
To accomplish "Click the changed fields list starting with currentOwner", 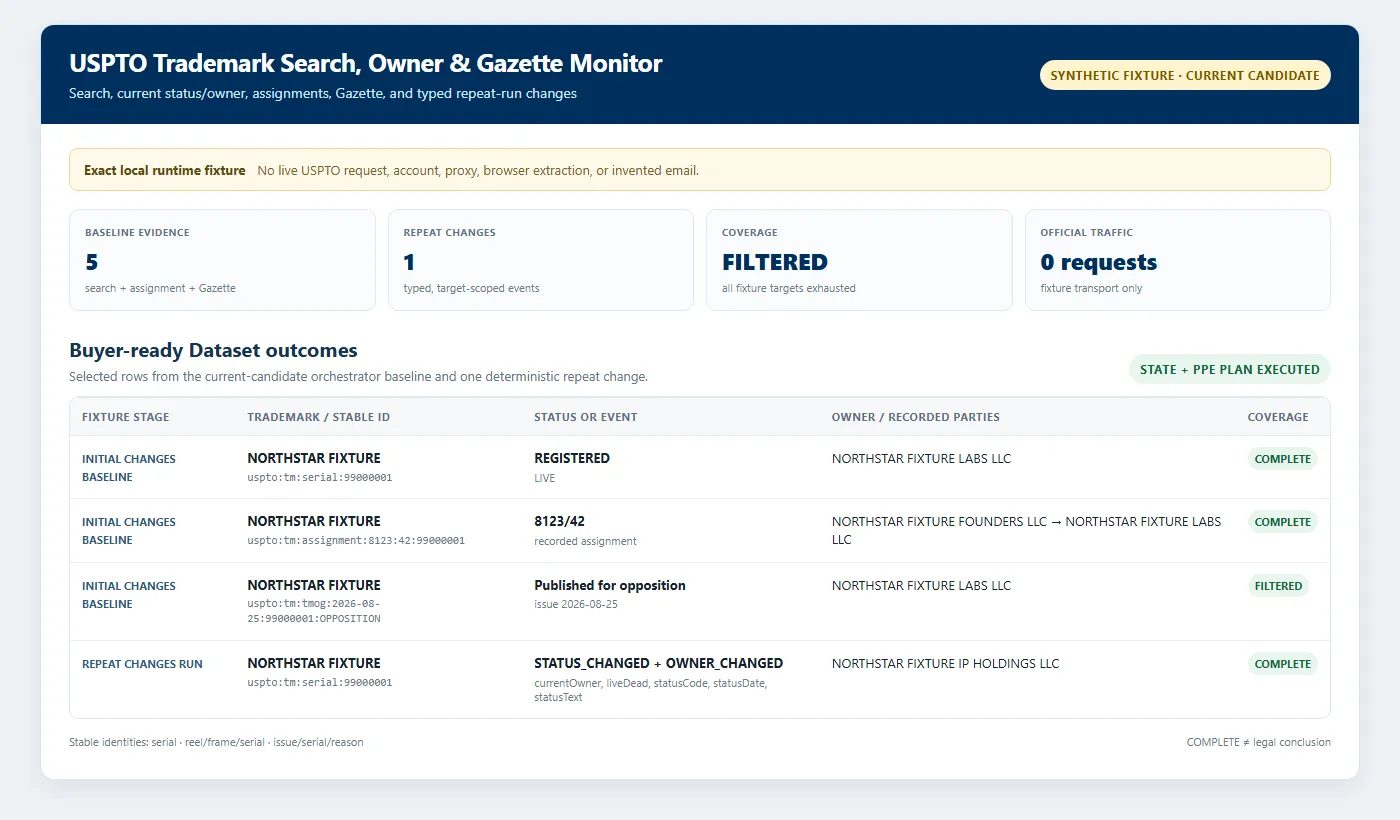I will tap(651, 689).
